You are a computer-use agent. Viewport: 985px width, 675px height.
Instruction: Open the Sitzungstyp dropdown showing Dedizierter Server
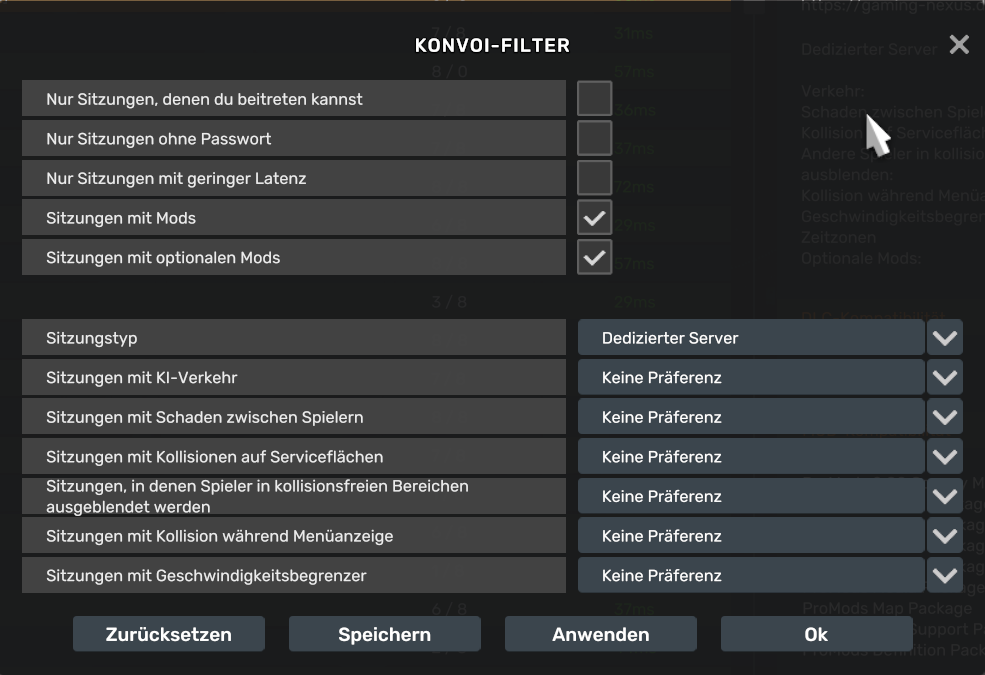(x=750, y=338)
